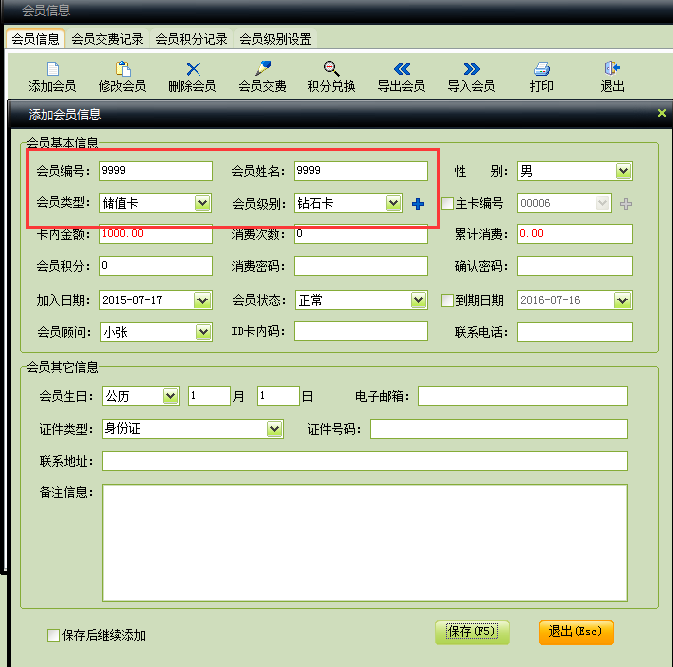673x667 pixels.
Task: Switch to the 会员积分记录 tab
Action: coord(191,39)
